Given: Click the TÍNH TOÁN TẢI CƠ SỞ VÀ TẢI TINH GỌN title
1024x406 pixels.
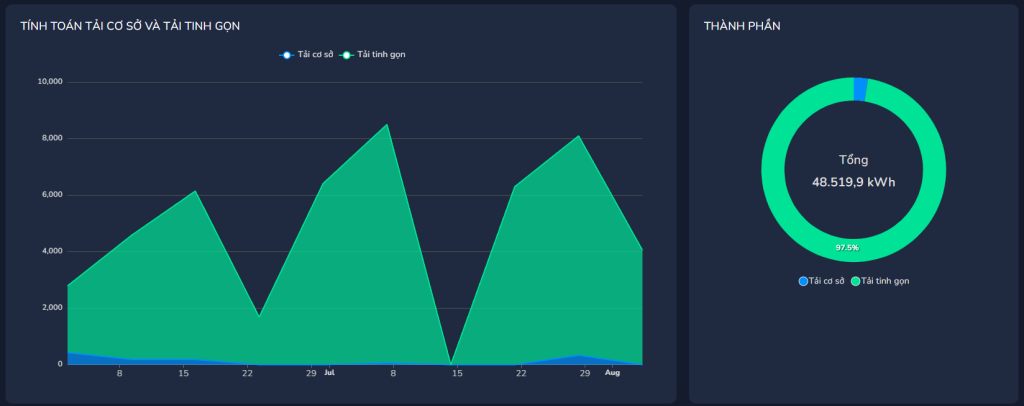Looking at the screenshot, I should coord(130,25).
